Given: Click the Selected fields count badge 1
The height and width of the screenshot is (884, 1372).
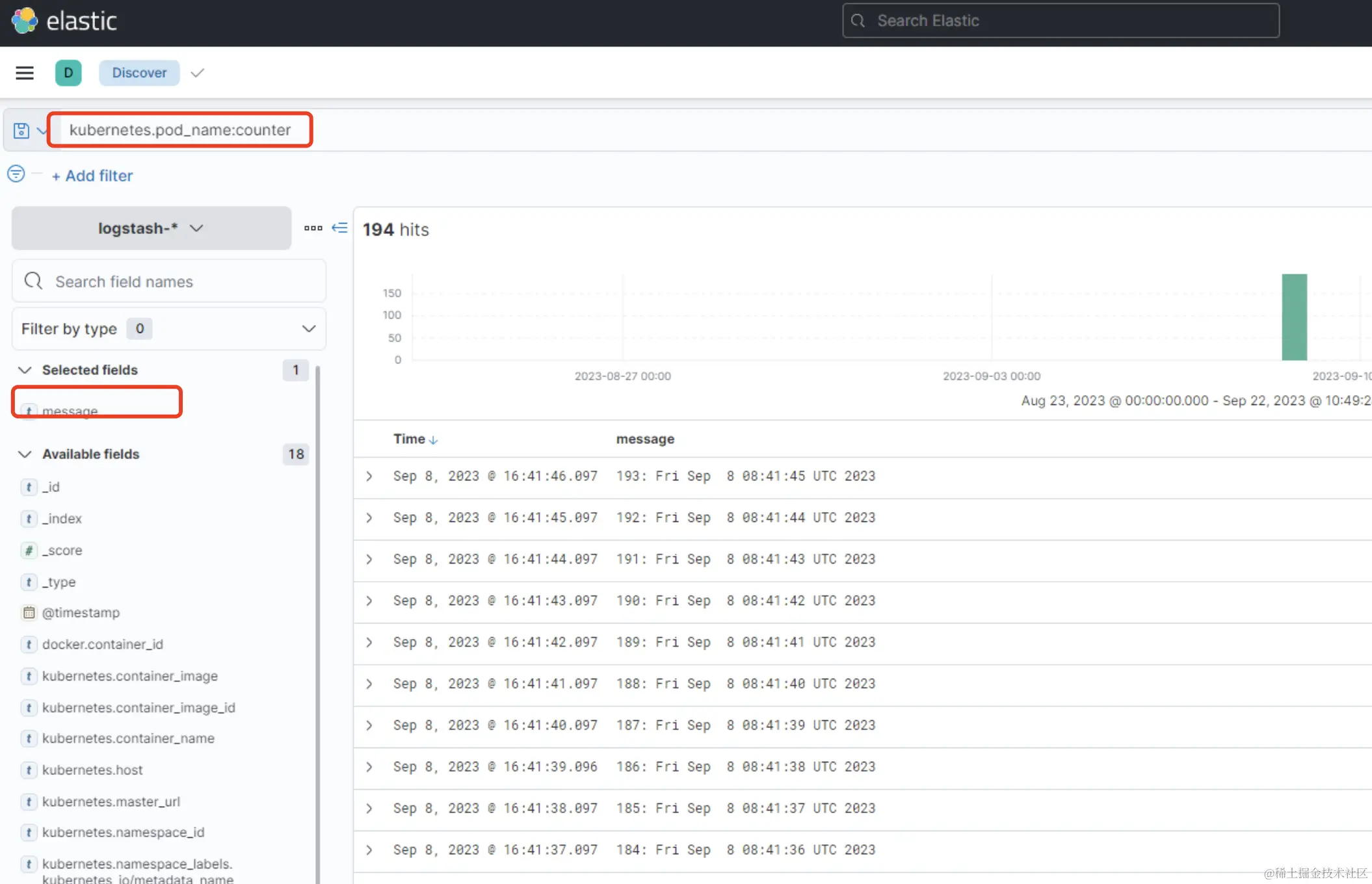Looking at the screenshot, I should [296, 370].
